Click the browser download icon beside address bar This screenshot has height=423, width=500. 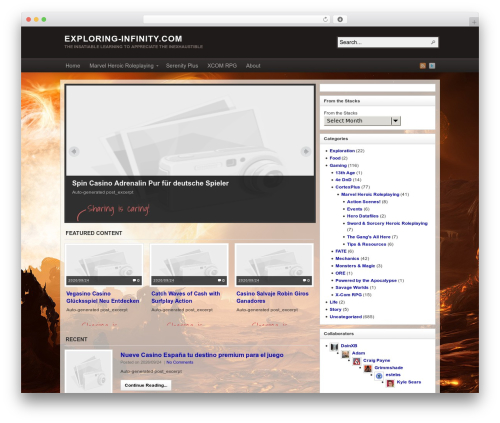tap(340, 19)
